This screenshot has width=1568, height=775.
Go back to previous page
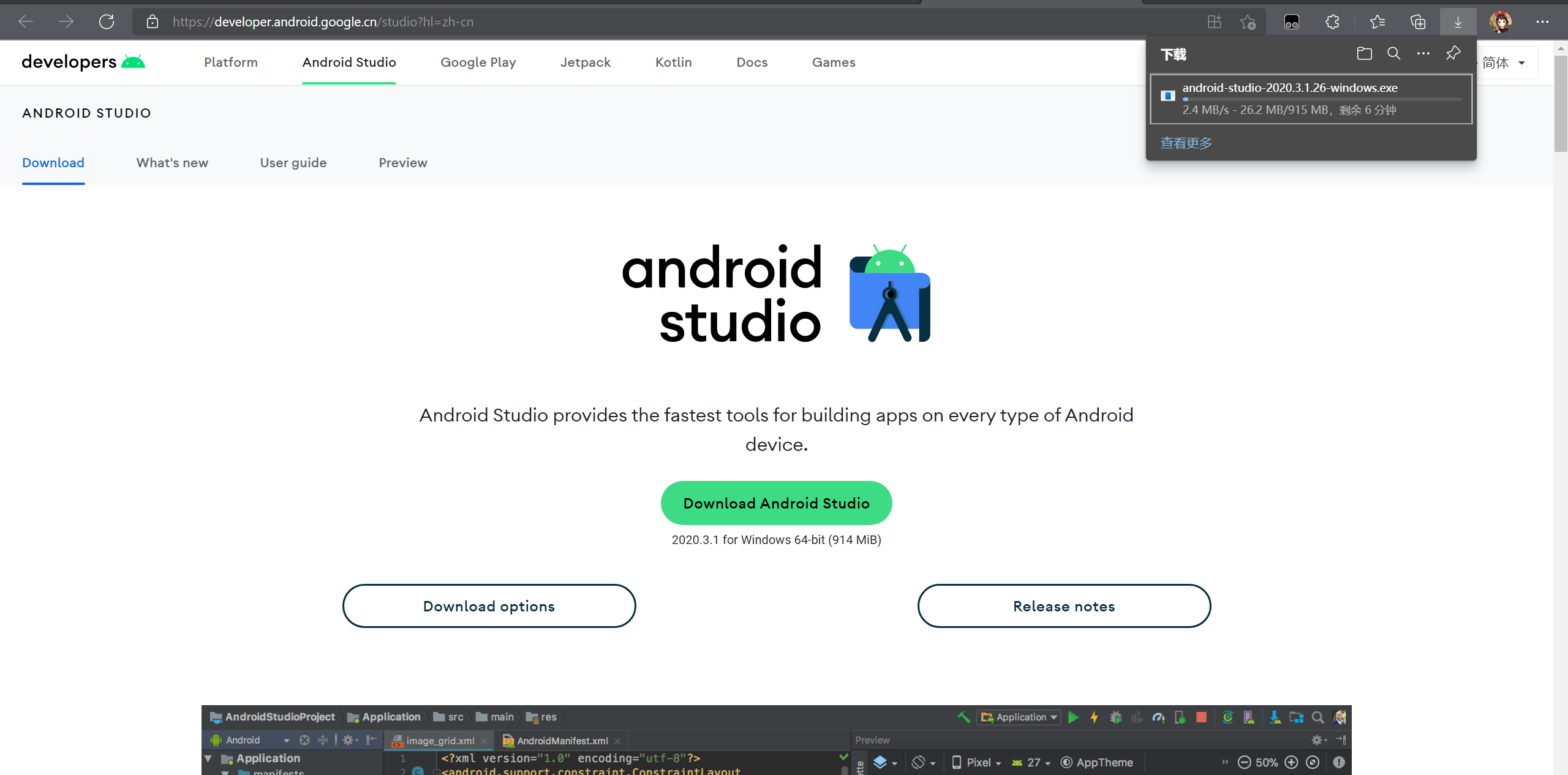coord(26,22)
